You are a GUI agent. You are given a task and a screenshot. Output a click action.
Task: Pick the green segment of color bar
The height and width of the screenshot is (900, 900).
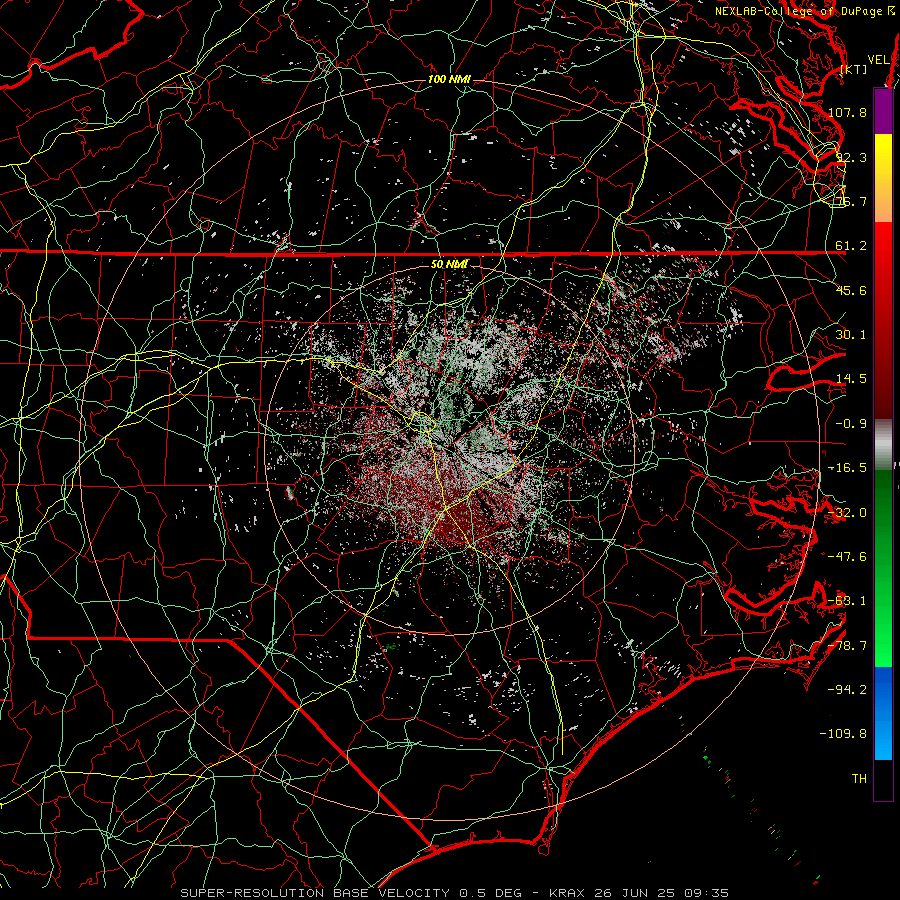click(883, 568)
